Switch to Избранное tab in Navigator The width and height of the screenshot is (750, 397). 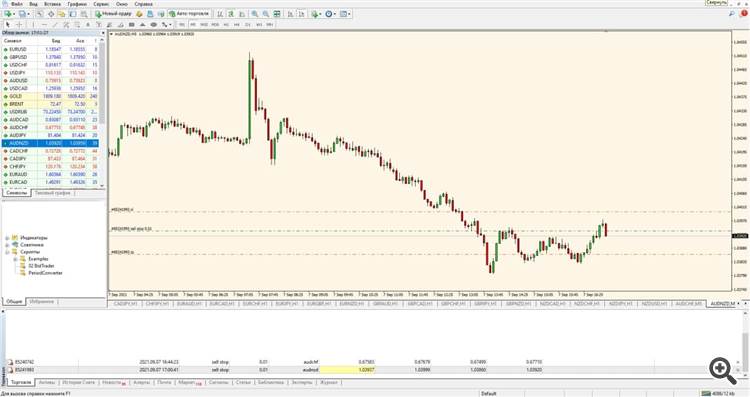(42, 302)
